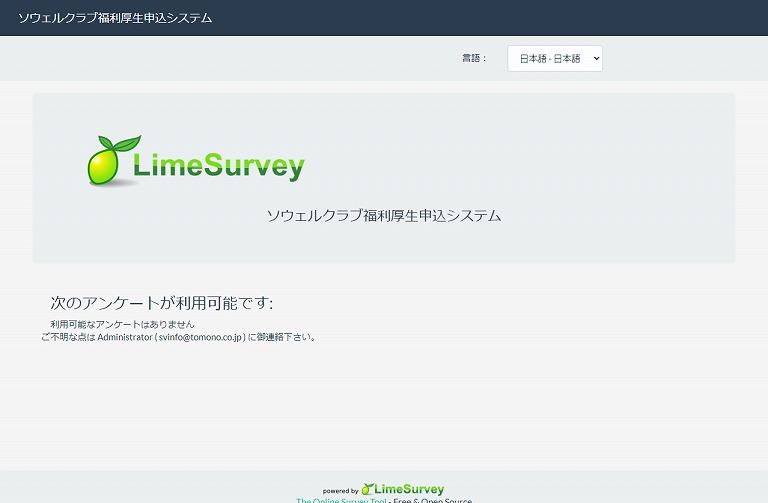Click the ソウェルクラブ福利厚生申込システム navbar title
Image resolution: width=768 pixels, height=503 pixels.
[115, 18]
